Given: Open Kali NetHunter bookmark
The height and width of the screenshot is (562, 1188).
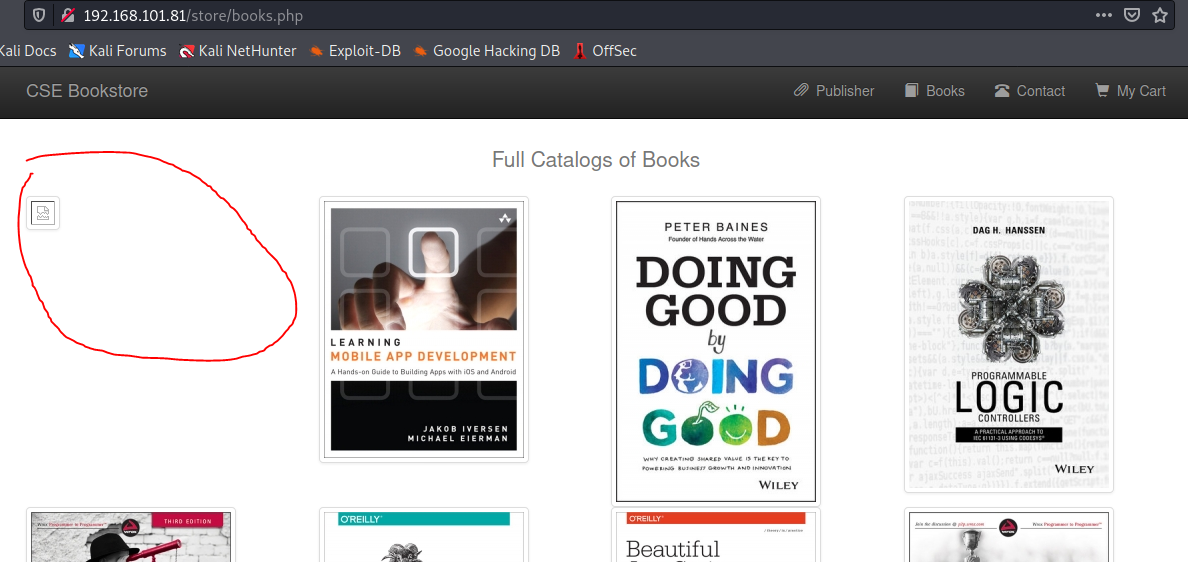Looking at the screenshot, I should [238, 50].
